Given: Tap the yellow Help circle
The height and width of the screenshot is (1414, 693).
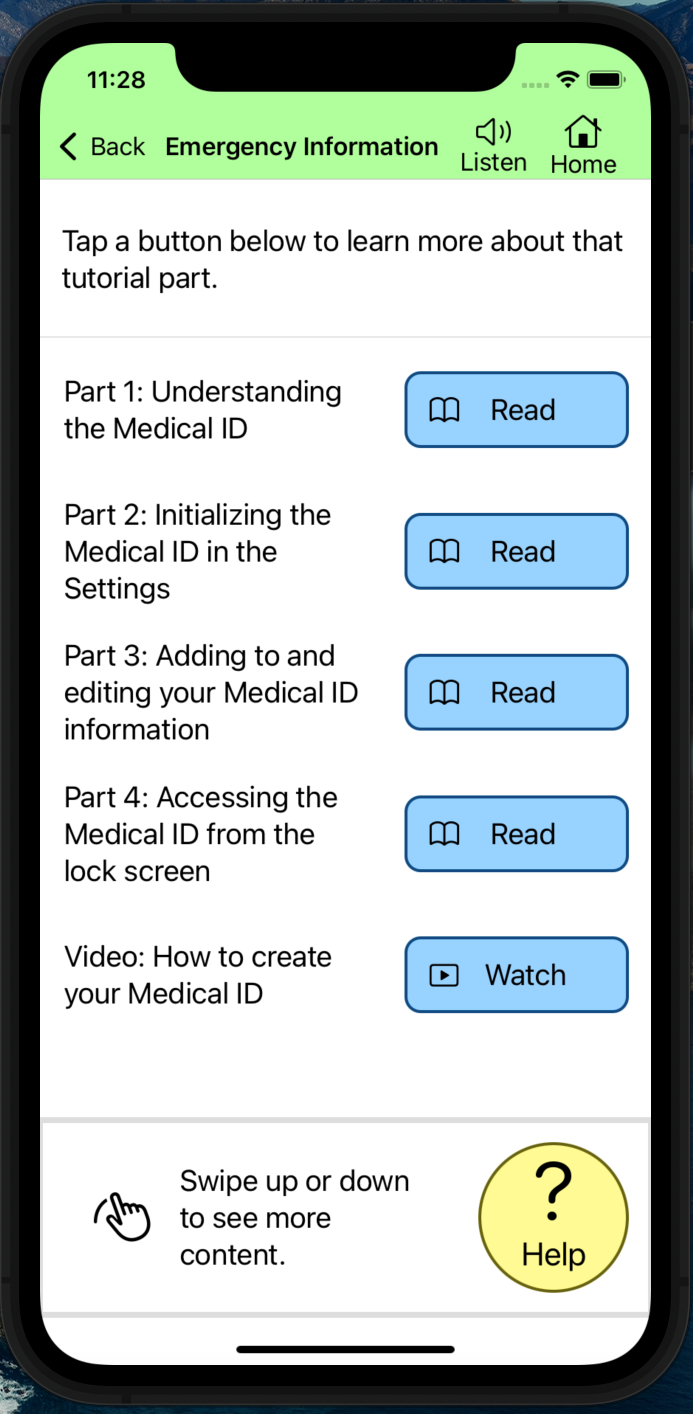Looking at the screenshot, I should click(x=553, y=1217).
